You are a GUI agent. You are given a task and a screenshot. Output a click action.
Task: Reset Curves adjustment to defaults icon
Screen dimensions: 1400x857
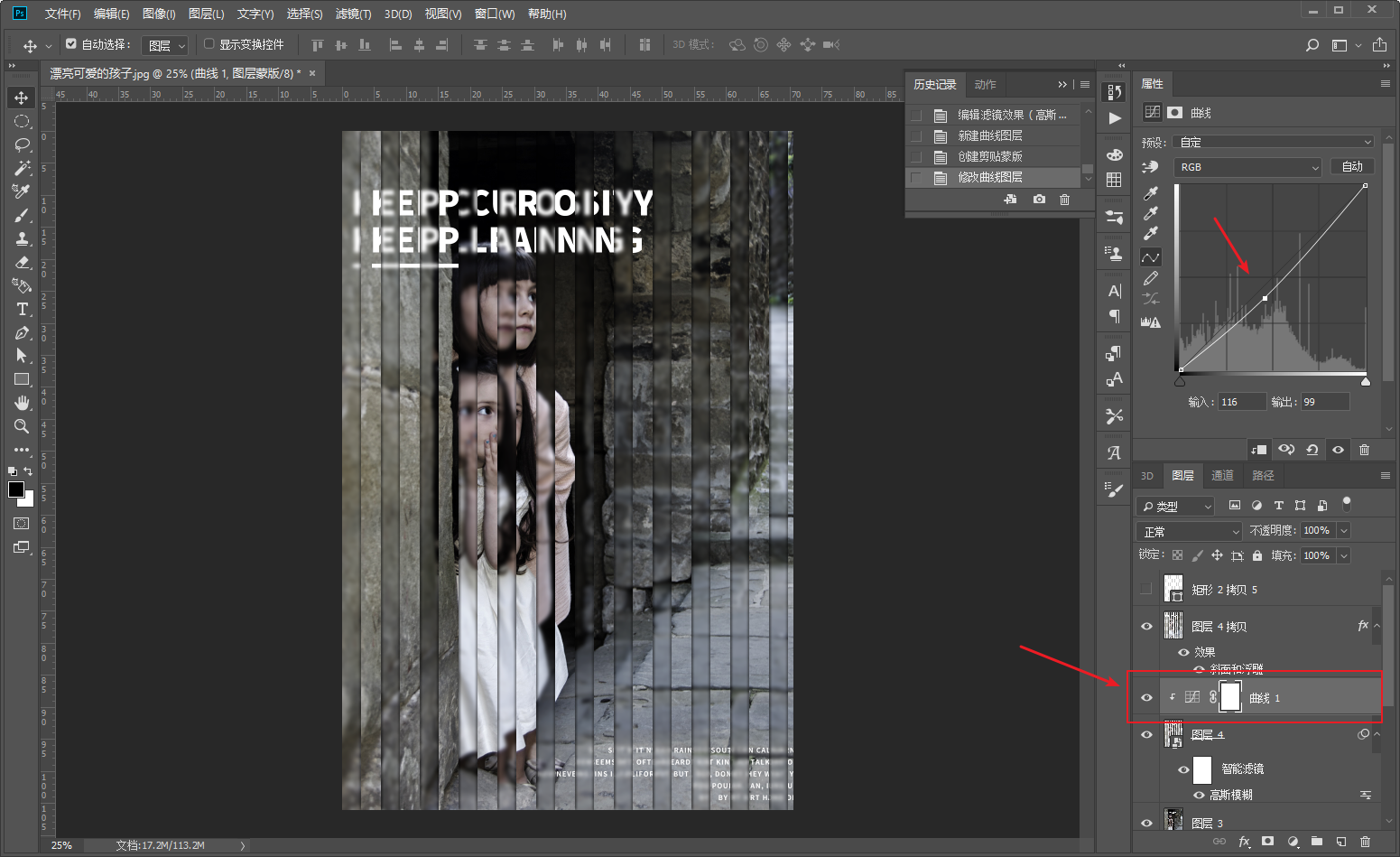tap(1312, 450)
